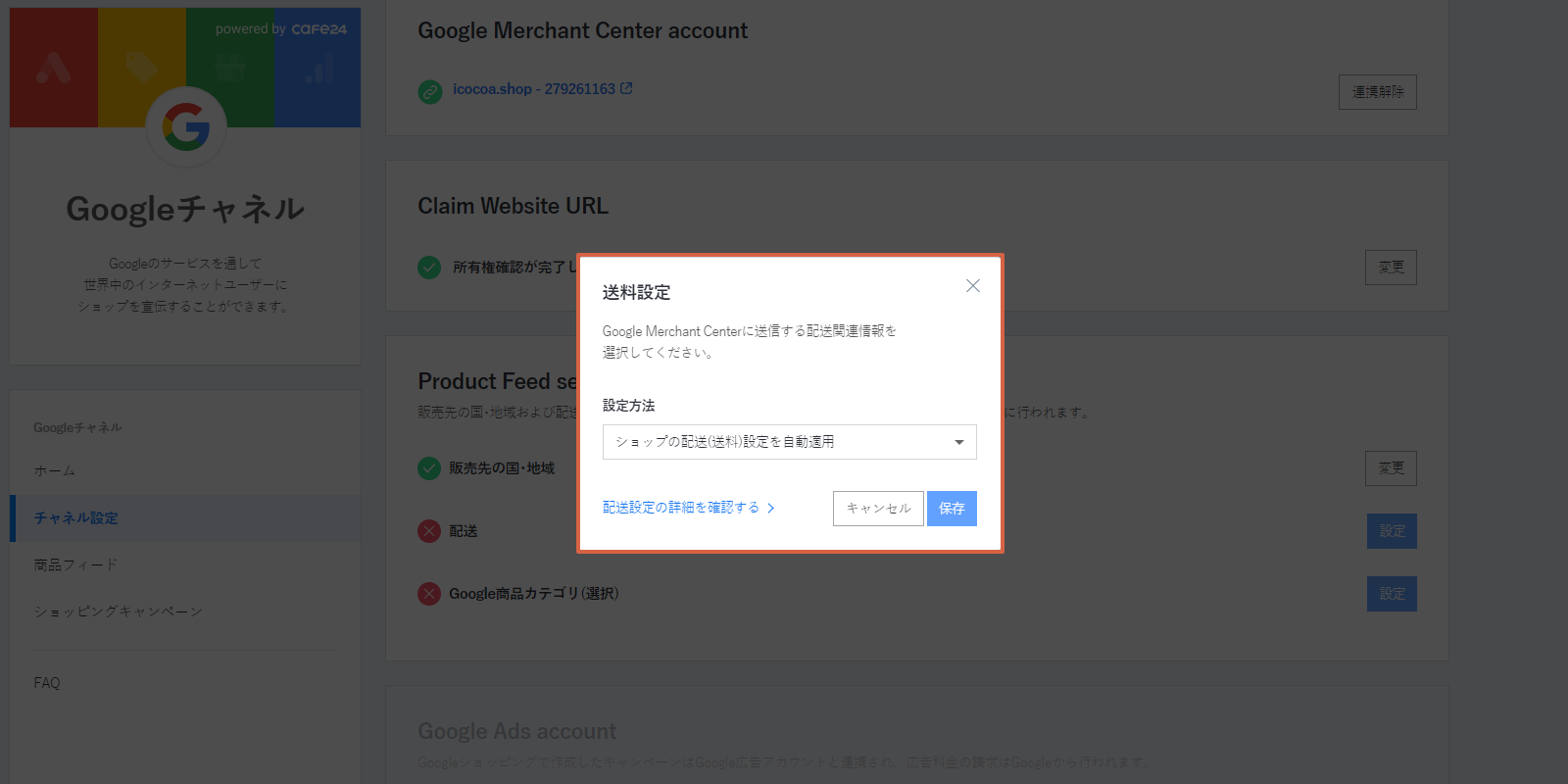Click the chevron arrow beside 配送設定の詳細 link

(x=771, y=508)
